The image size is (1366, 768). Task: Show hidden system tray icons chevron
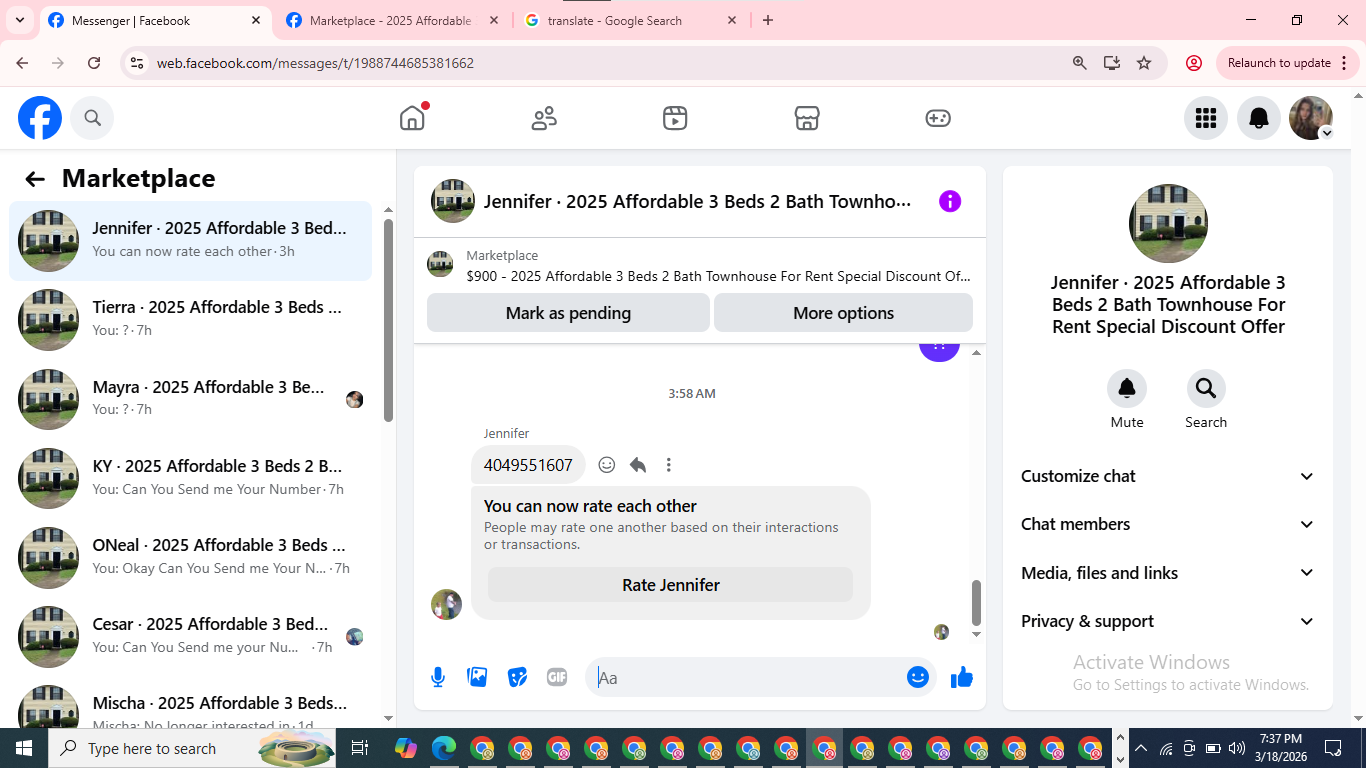[1140, 748]
